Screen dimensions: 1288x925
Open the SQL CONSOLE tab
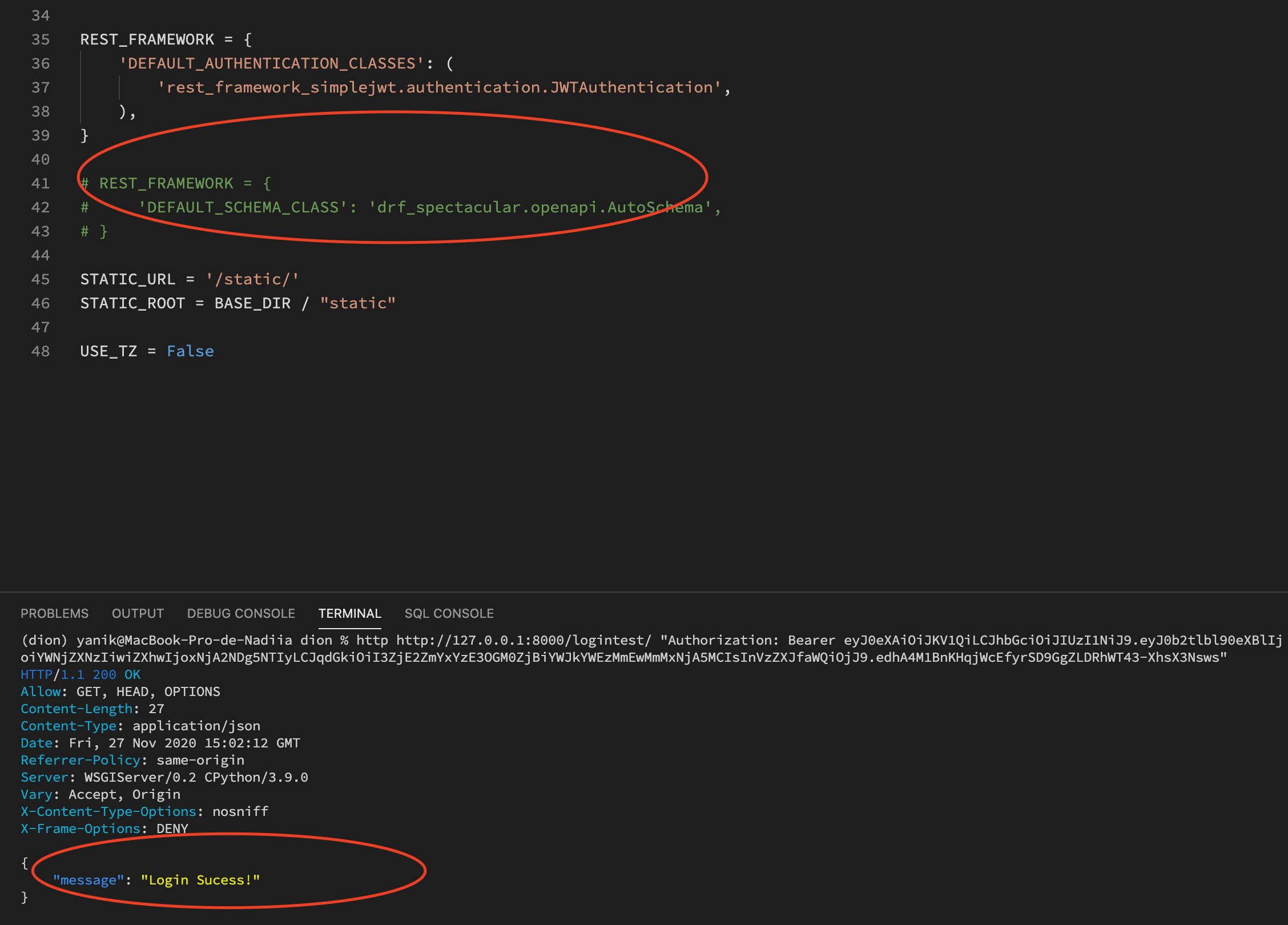tap(449, 613)
